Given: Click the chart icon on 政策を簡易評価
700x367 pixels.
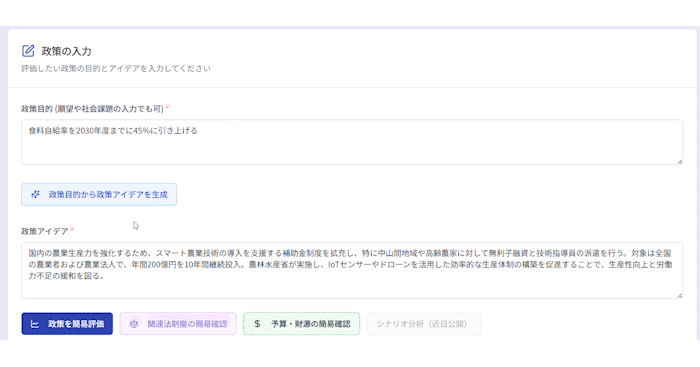Looking at the screenshot, I should (x=35, y=324).
